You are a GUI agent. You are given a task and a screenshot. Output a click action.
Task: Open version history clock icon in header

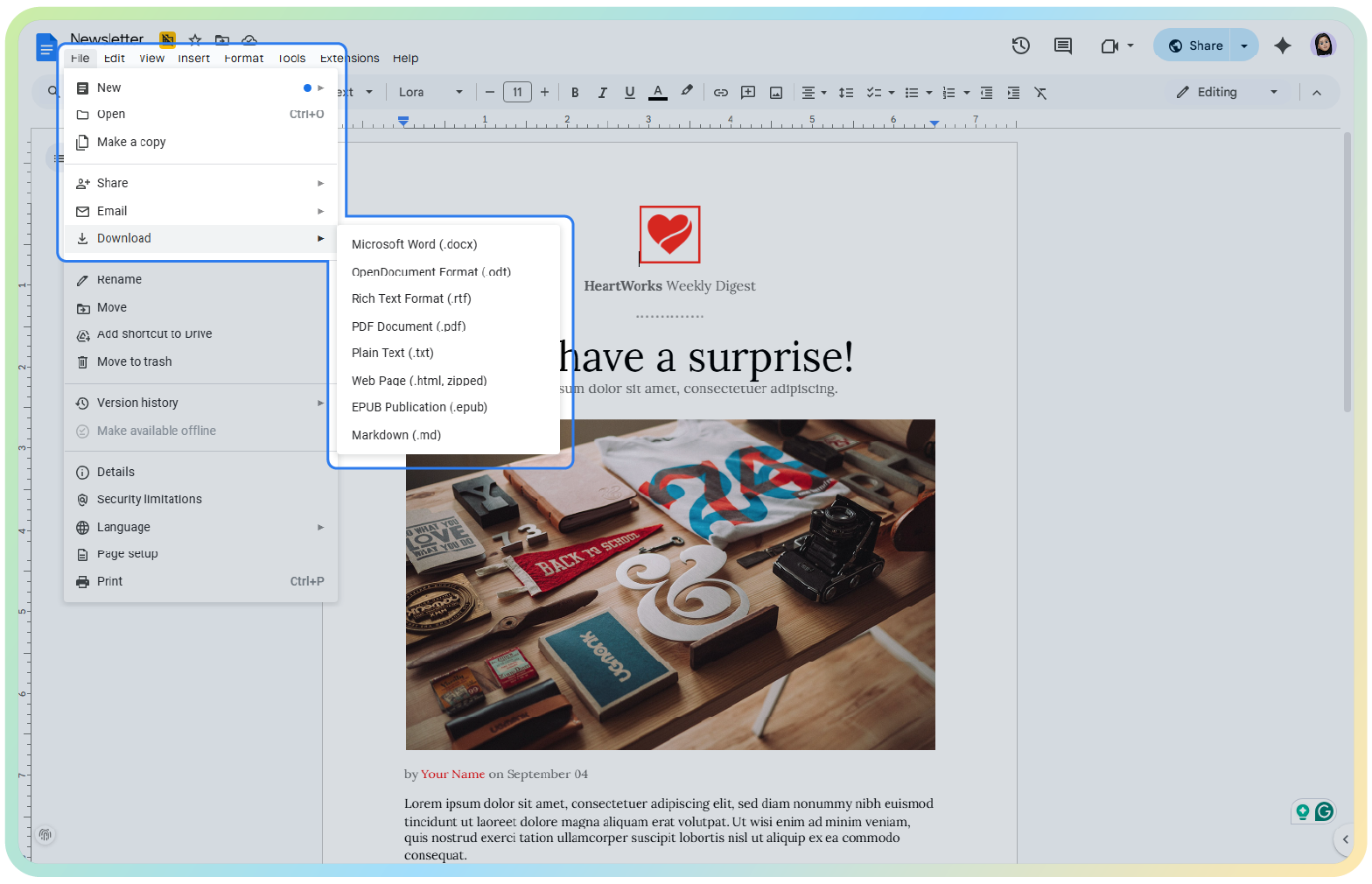(x=1020, y=46)
